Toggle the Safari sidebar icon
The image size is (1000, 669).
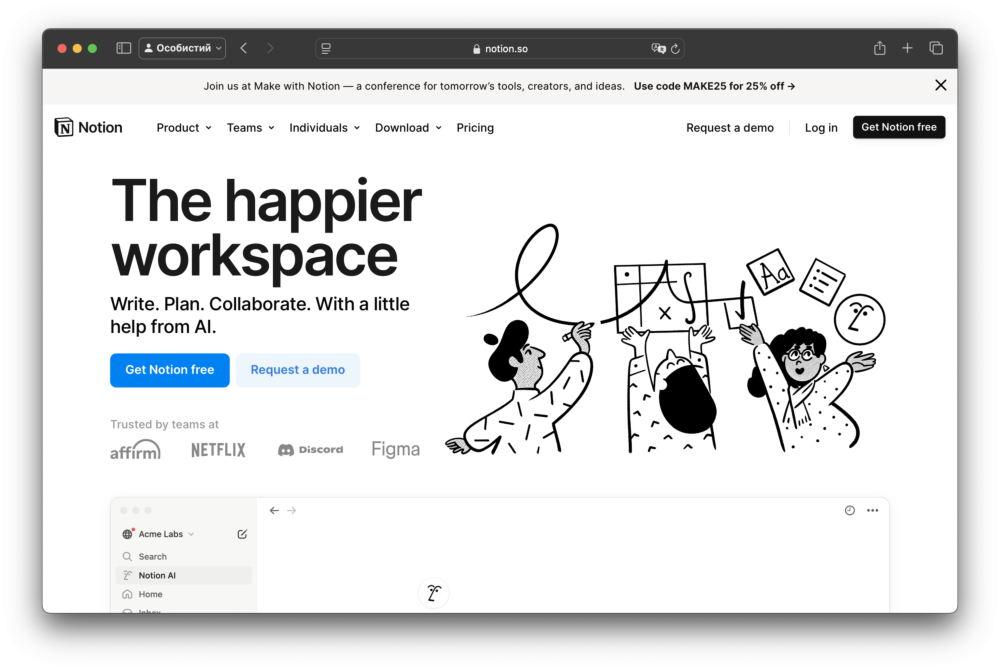click(124, 48)
